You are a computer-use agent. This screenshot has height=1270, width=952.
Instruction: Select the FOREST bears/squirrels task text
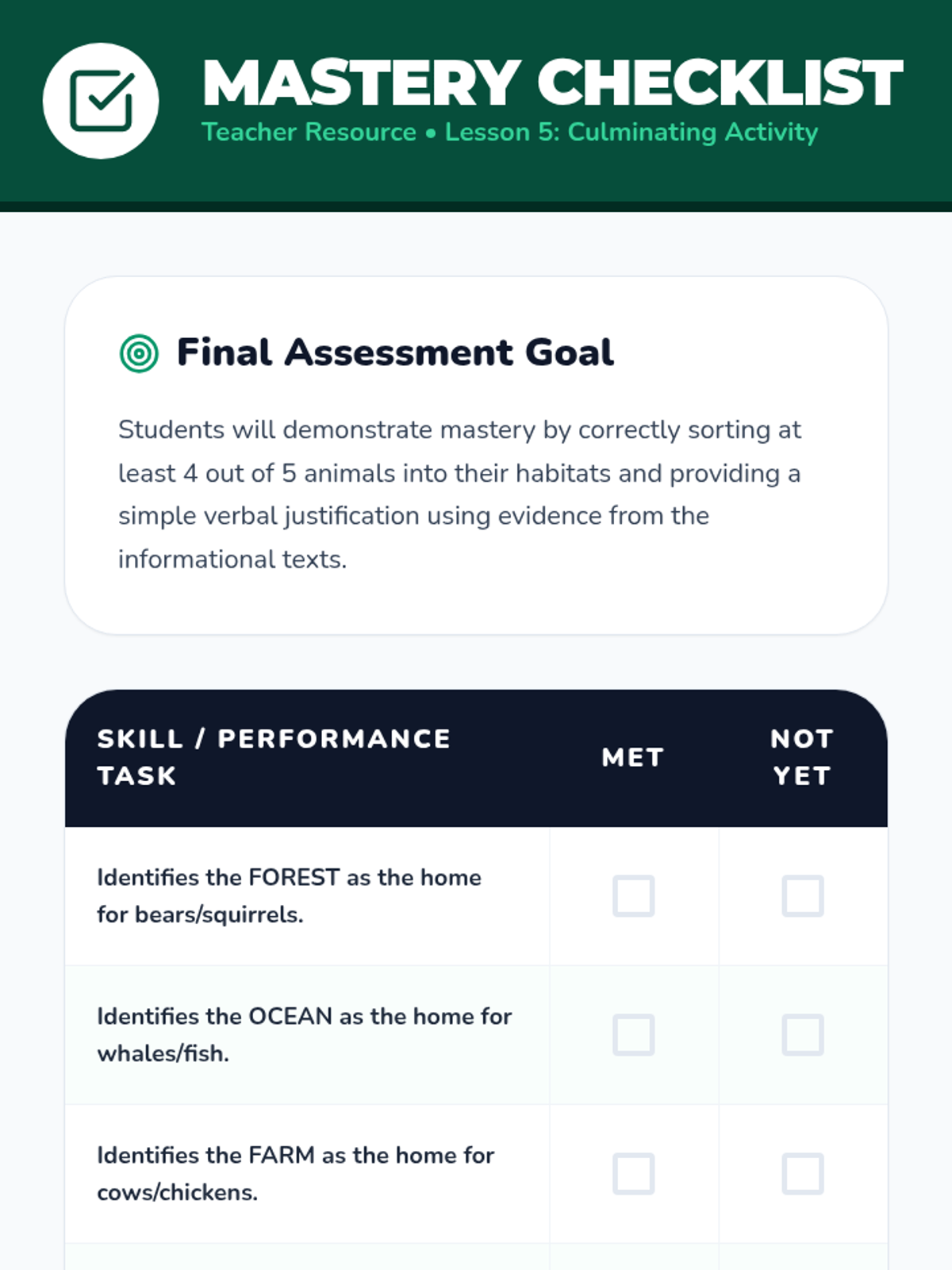click(289, 896)
